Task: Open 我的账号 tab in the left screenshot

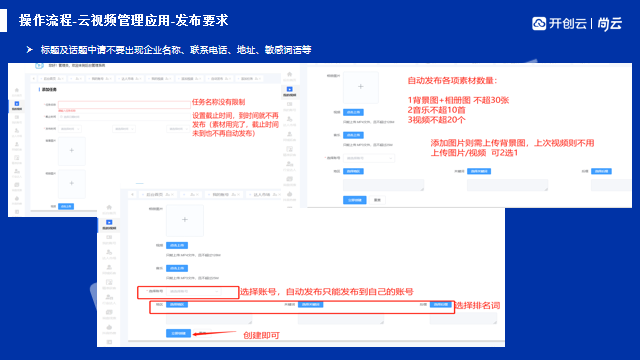Action: pyautogui.click(x=100, y=78)
